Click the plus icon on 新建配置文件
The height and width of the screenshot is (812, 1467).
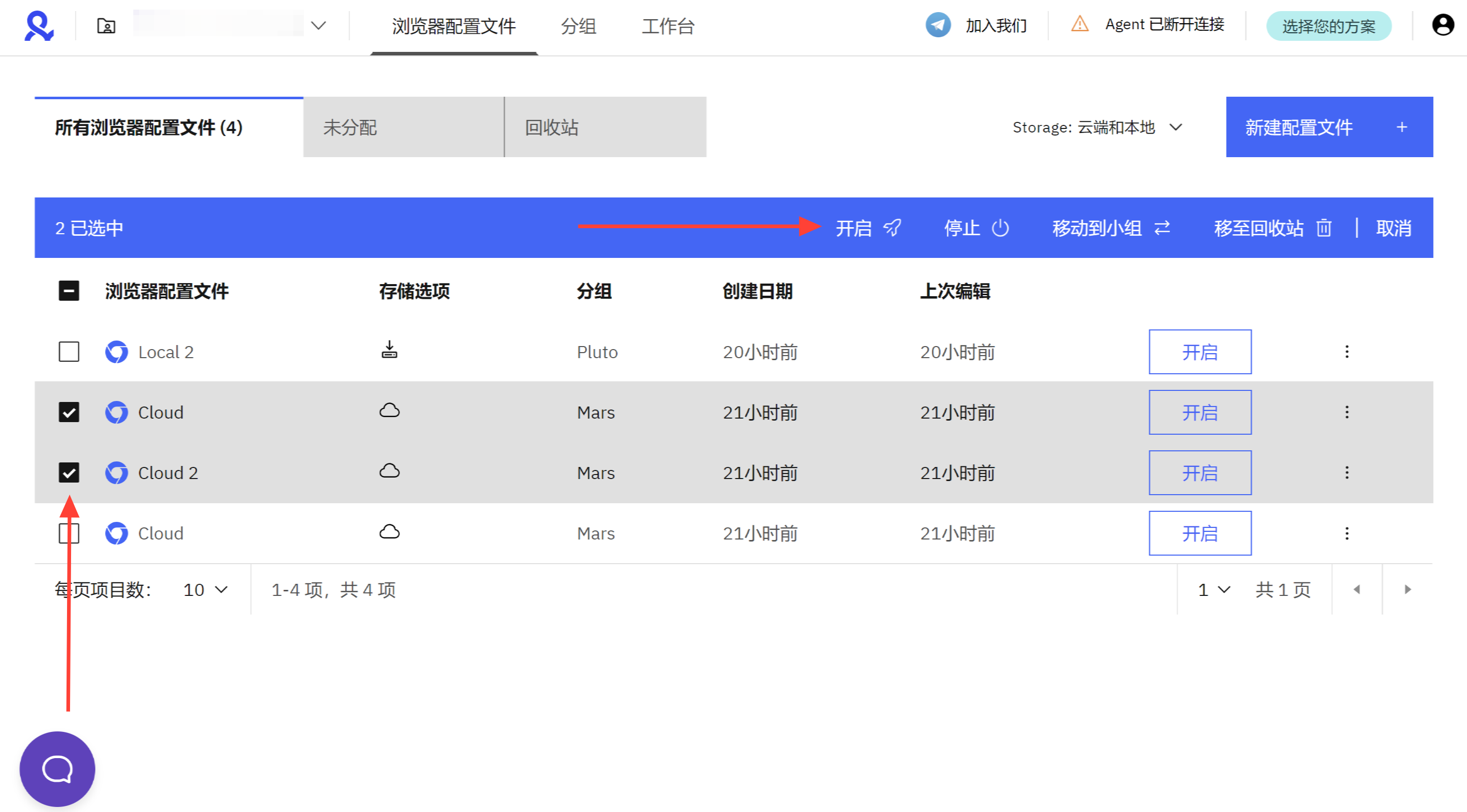(x=1402, y=127)
